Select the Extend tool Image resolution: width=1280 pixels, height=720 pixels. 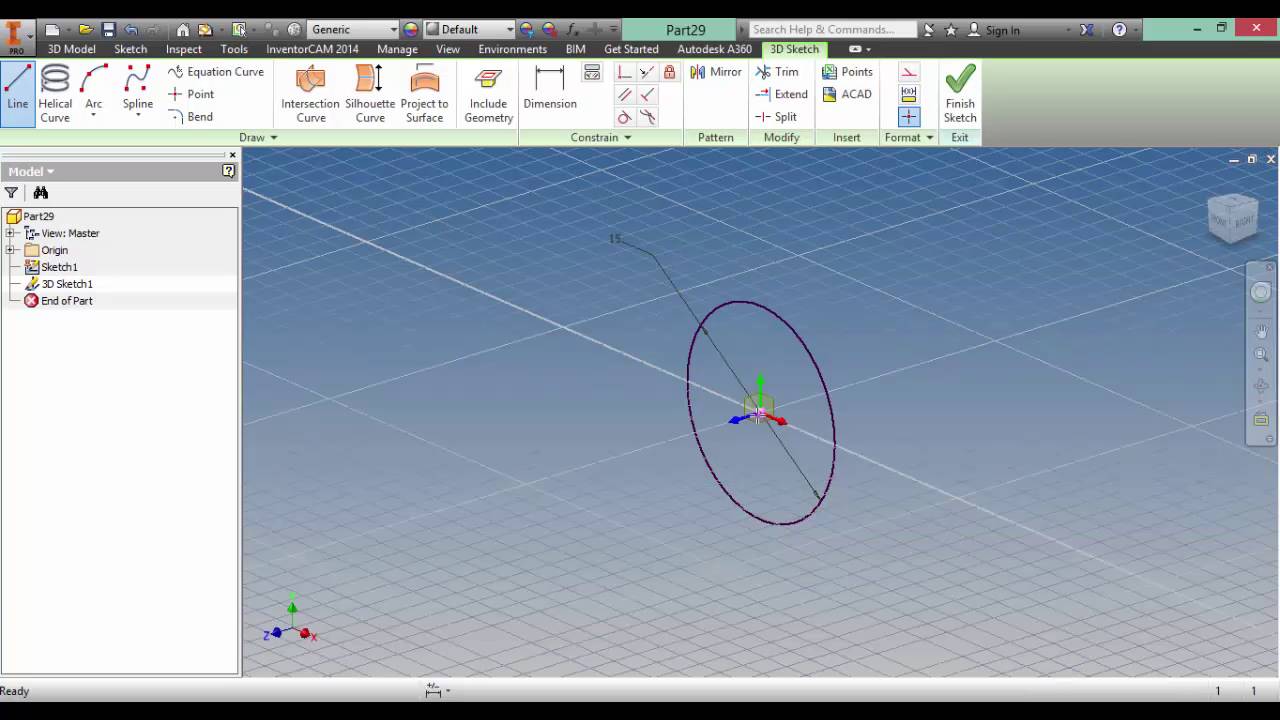[x=781, y=94]
